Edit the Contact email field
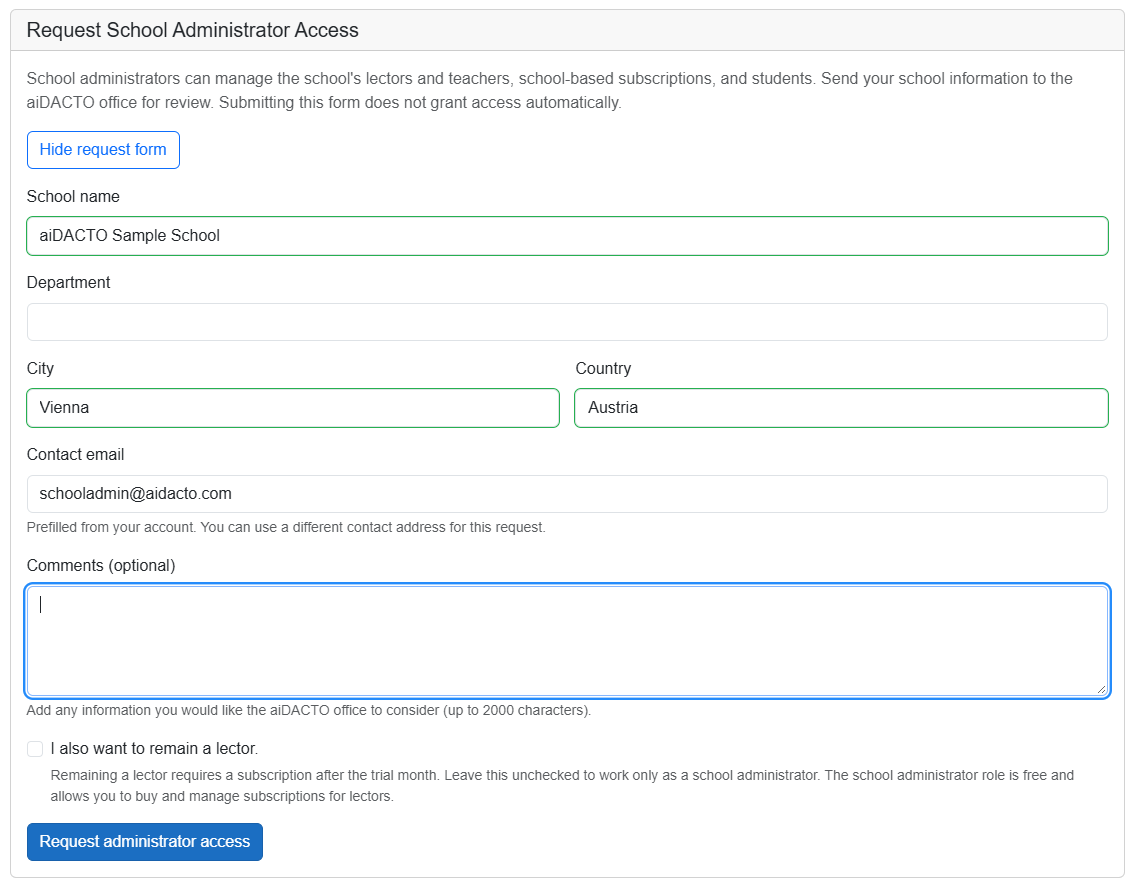Viewport: 1132px width, 889px height. pyautogui.click(x=567, y=493)
